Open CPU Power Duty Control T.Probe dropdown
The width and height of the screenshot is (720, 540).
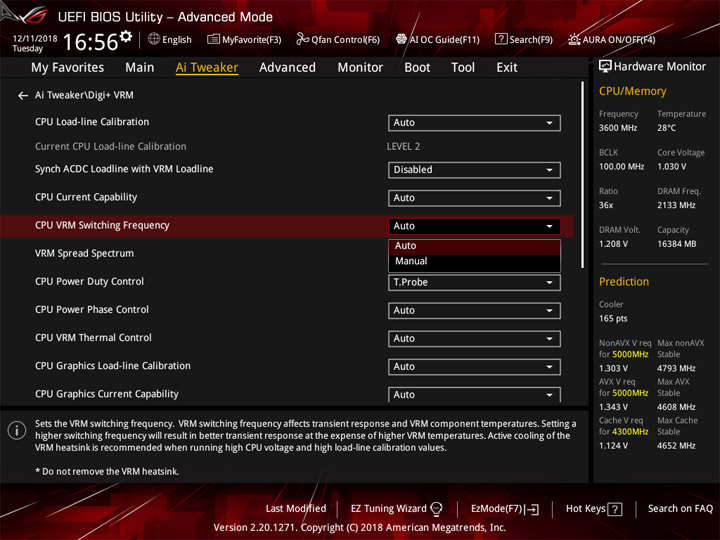(x=474, y=282)
